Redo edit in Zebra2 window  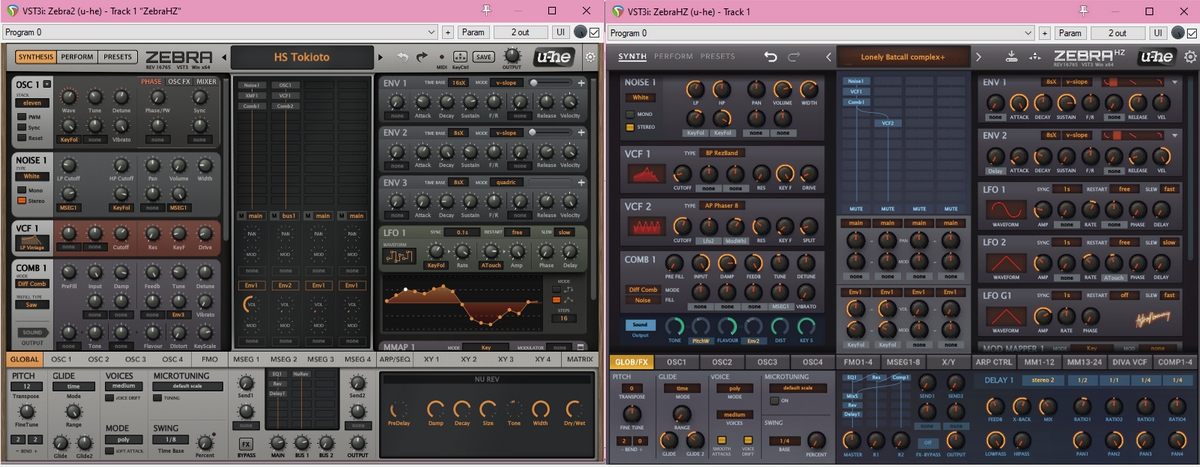pos(422,57)
